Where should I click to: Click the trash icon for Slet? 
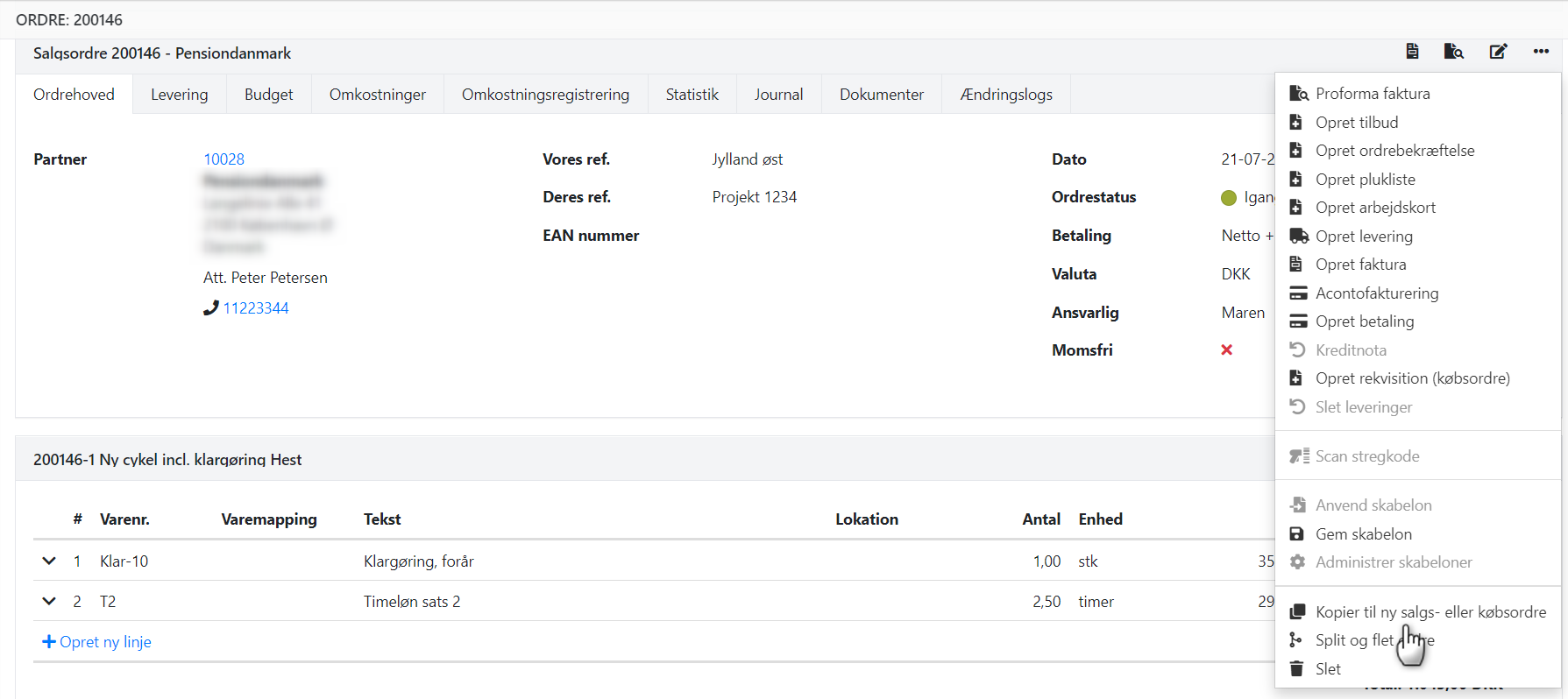(x=1297, y=669)
